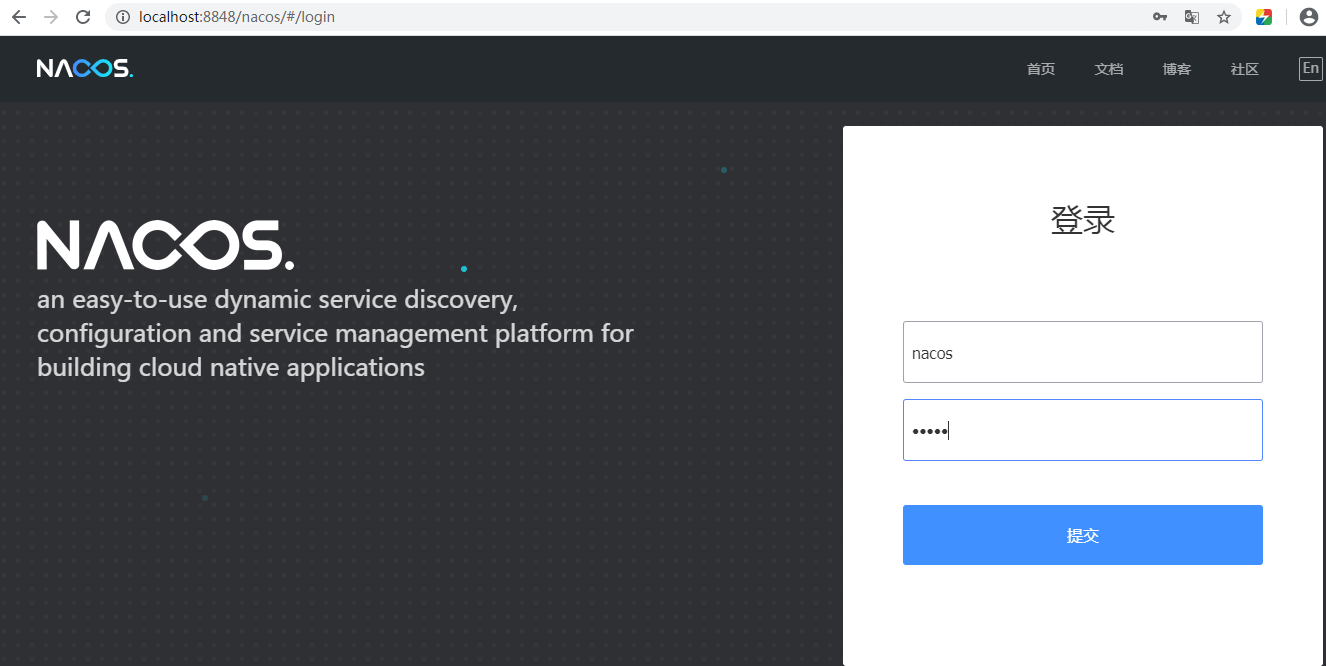Image resolution: width=1326 pixels, height=666 pixels.
Task: Click the browser forward arrow
Action: (51, 17)
